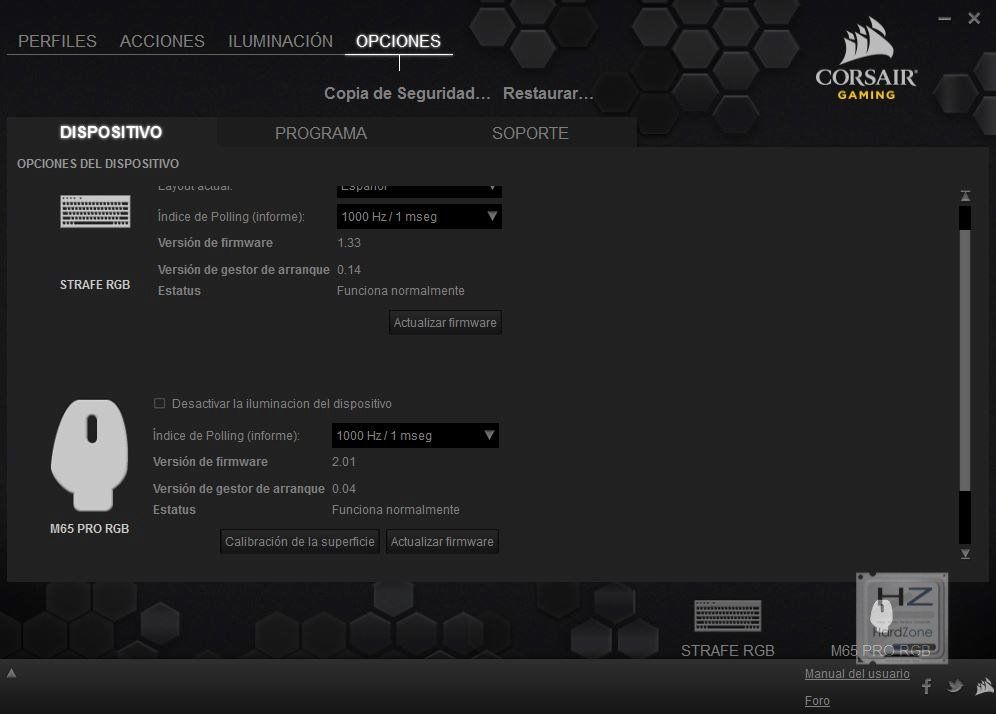Viewport: 996px width, 714px height.
Task: Open the Foro link
Action: (817, 701)
